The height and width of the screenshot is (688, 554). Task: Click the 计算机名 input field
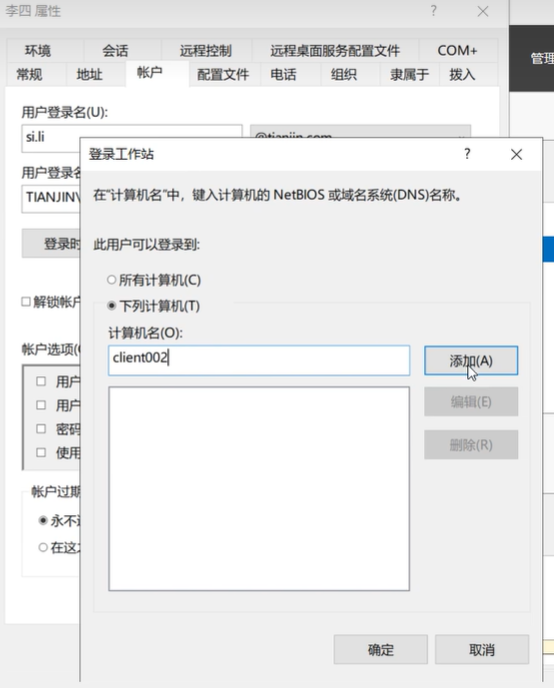tap(259, 360)
